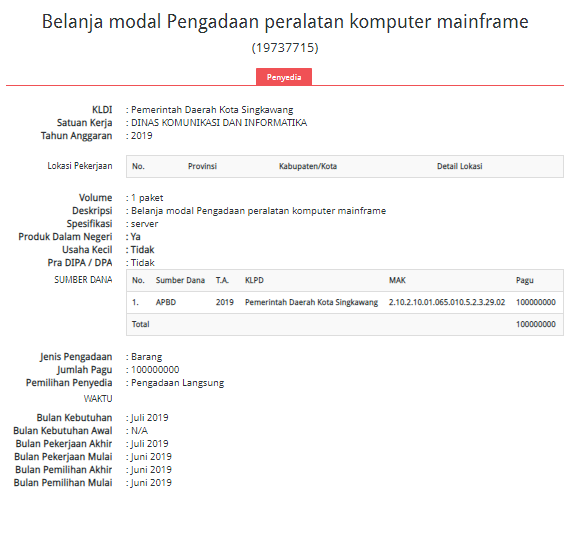Click the Kabupaten/Kota column header

tap(308, 166)
